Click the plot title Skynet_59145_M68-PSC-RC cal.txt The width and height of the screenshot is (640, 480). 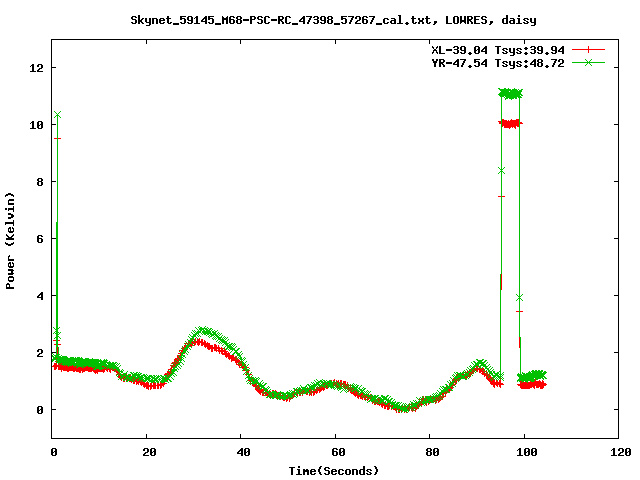(333, 20)
